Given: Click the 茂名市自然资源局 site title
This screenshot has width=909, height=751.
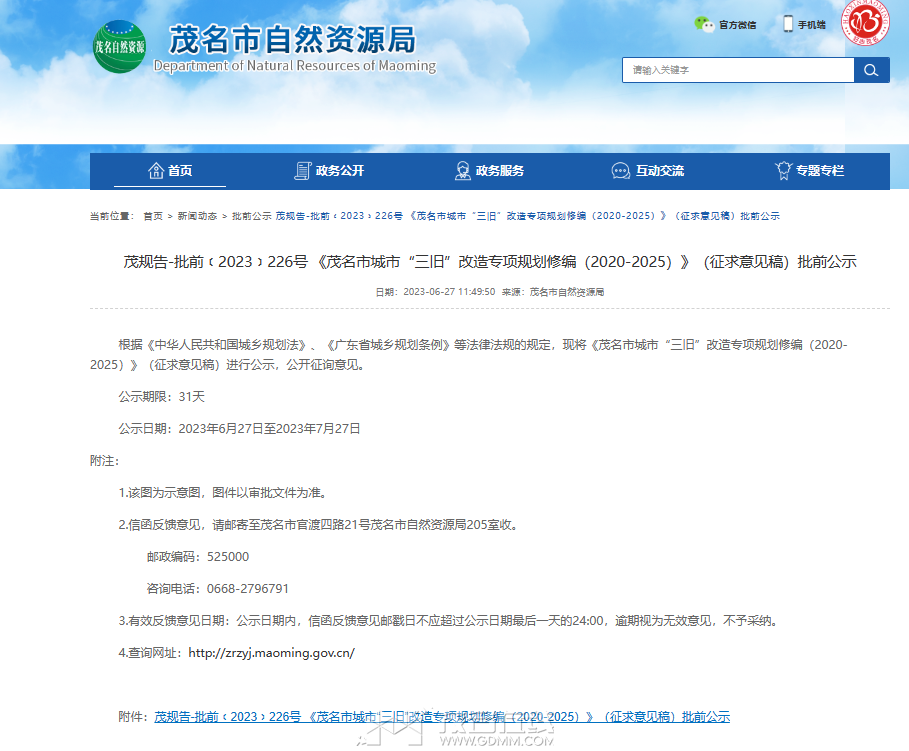Looking at the screenshot, I should (293, 40).
